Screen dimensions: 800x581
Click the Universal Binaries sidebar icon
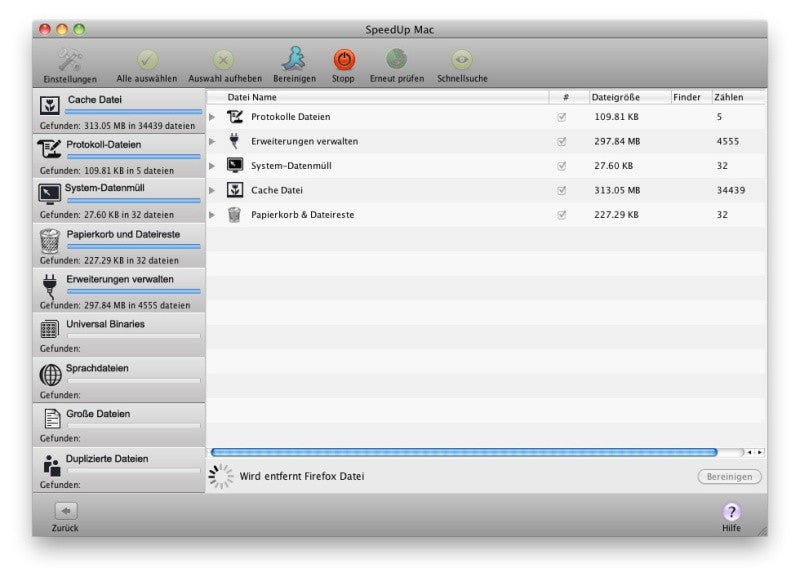click(x=49, y=329)
